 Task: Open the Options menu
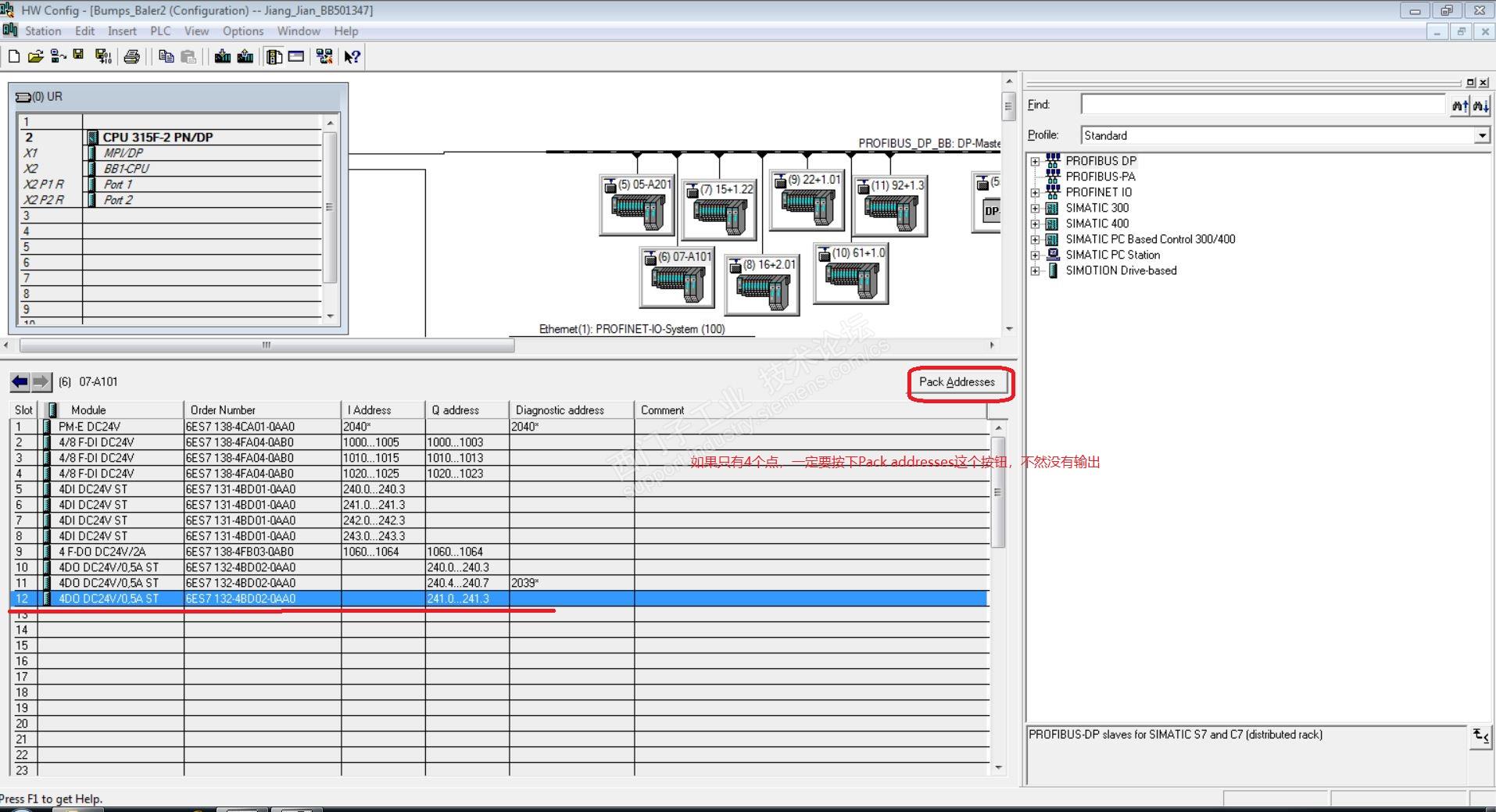click(x=243, y=31)
